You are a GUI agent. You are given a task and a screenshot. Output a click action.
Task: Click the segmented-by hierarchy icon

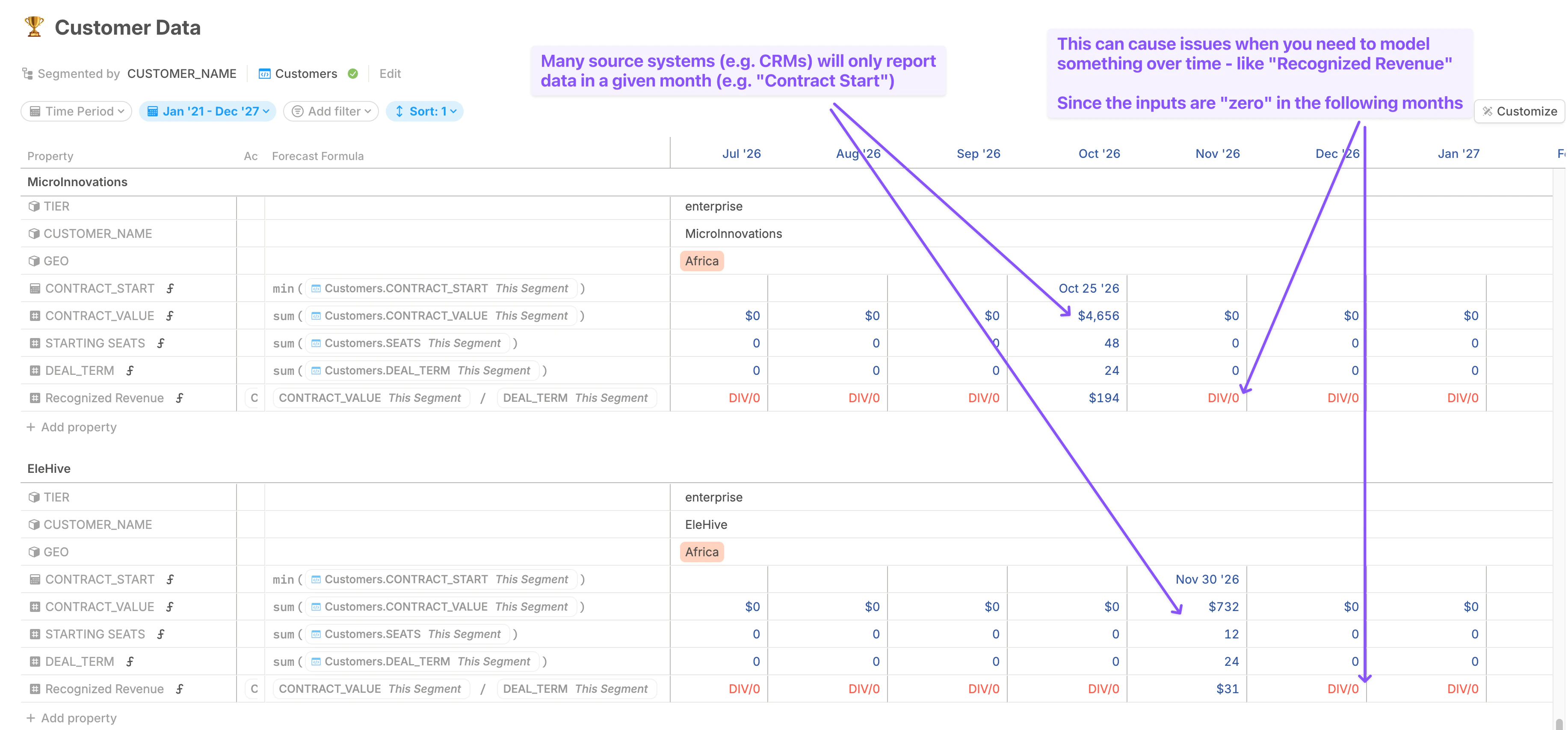tap(27, 73)
